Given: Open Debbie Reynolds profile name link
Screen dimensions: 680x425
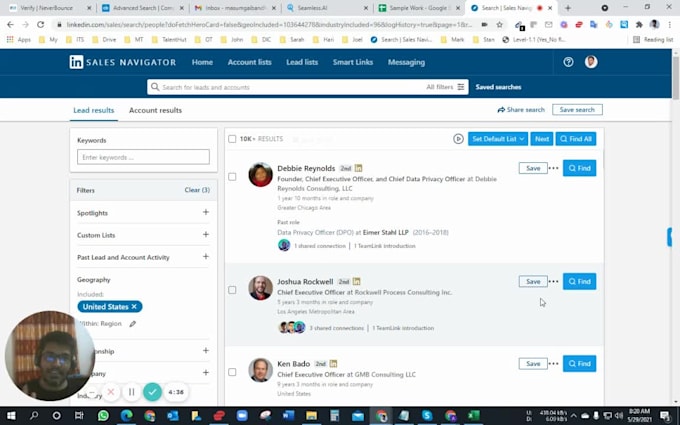Looking at the screenshot, I should (306, 168).
